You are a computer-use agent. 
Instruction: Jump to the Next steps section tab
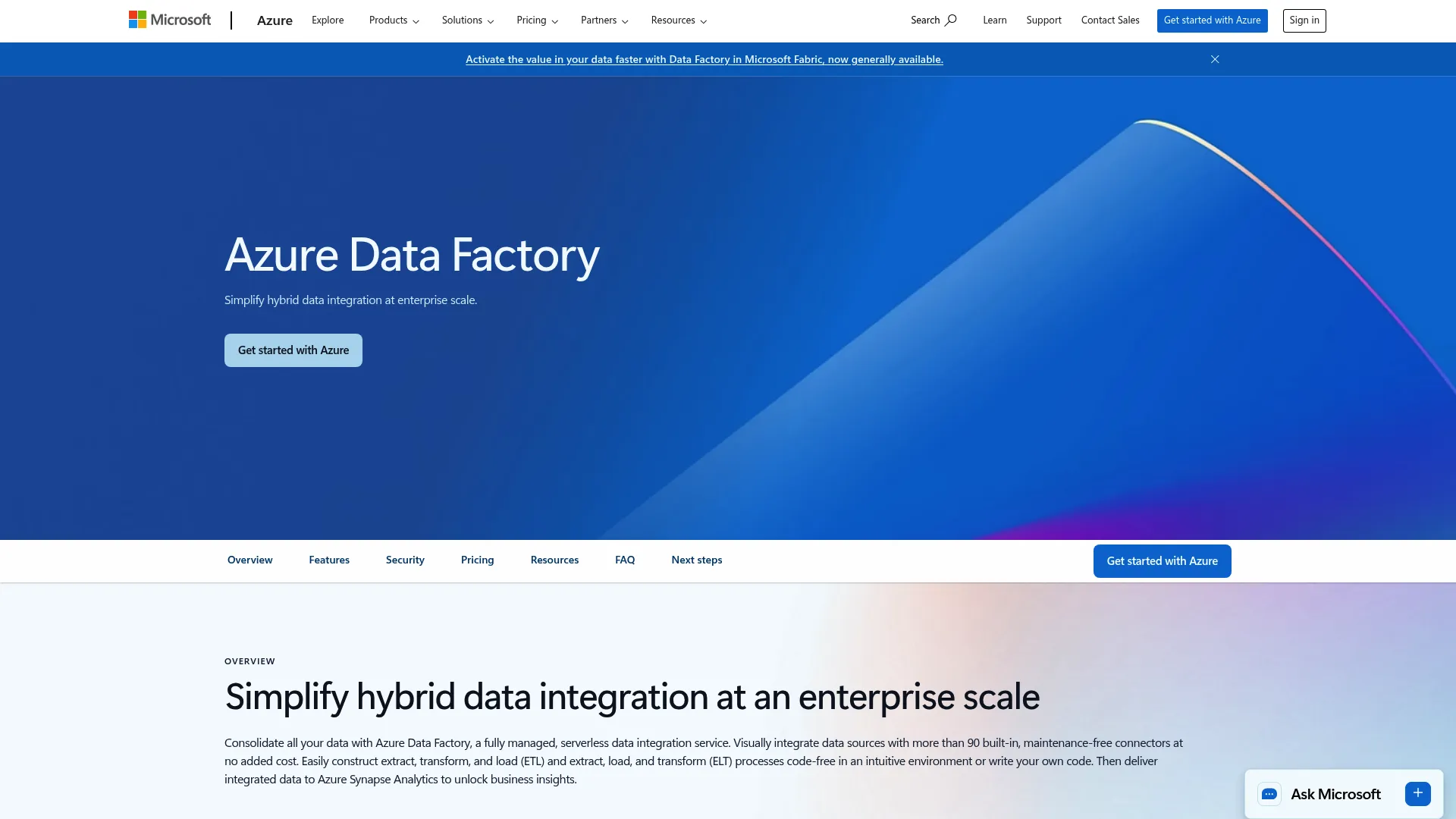[697, 560]
